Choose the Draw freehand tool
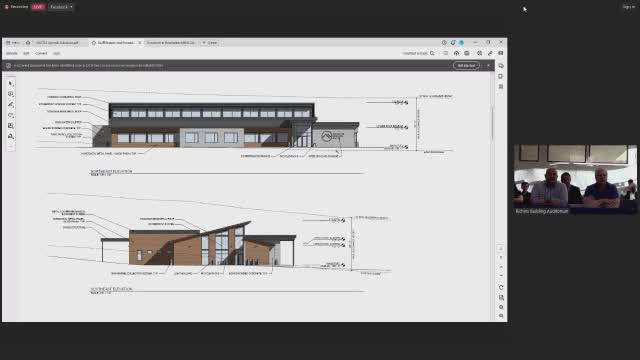The width and height of the screenshot is (640, 360). [11, 115]
